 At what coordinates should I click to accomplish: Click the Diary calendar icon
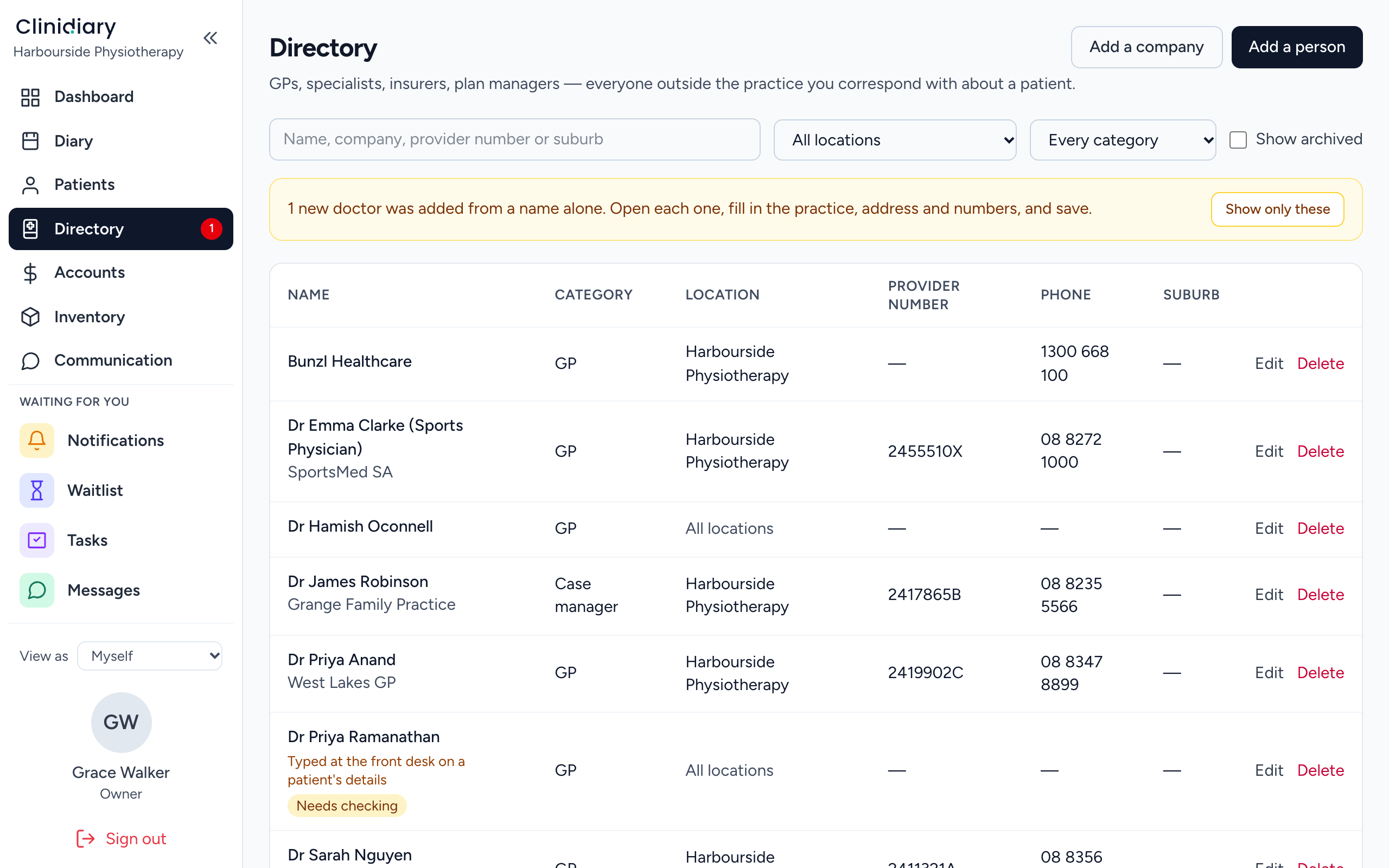coord(30,141)
